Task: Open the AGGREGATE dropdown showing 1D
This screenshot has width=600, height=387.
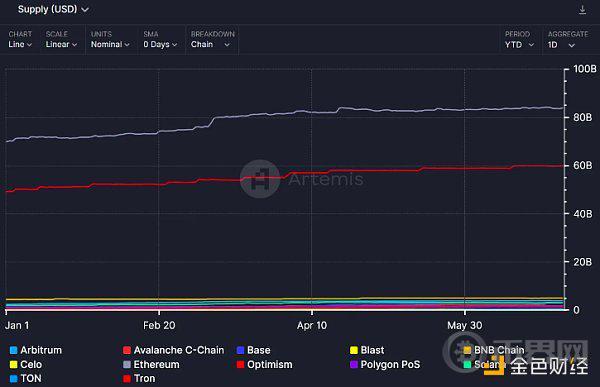Action: coord(567,40)
